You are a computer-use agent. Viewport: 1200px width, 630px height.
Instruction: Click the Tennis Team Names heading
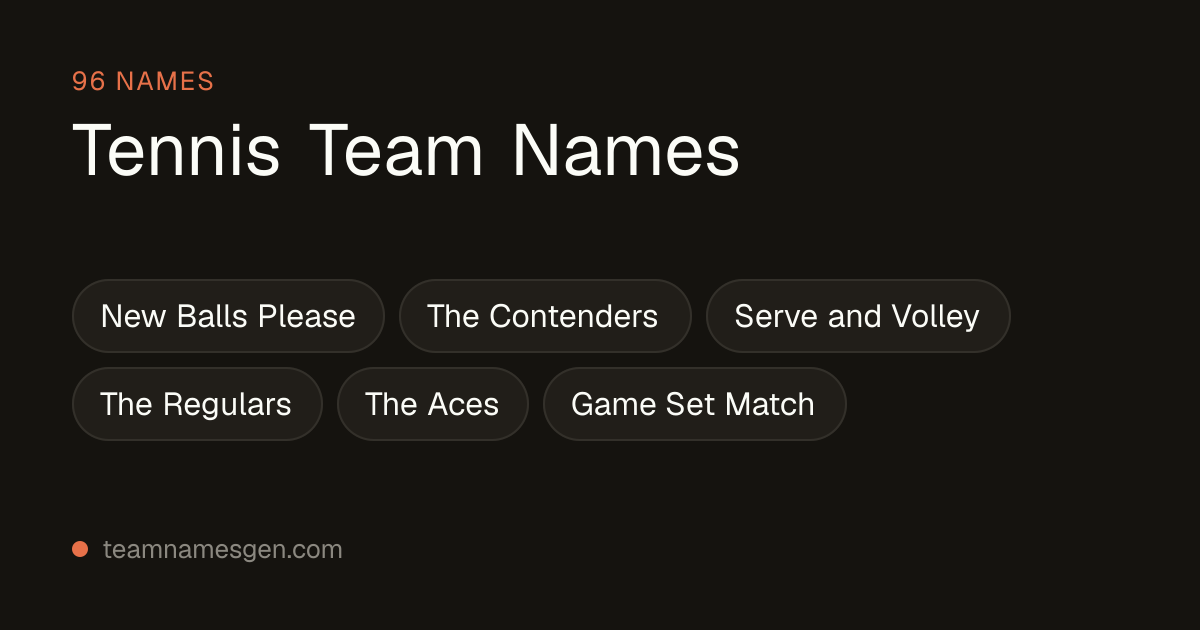(406, 150)
